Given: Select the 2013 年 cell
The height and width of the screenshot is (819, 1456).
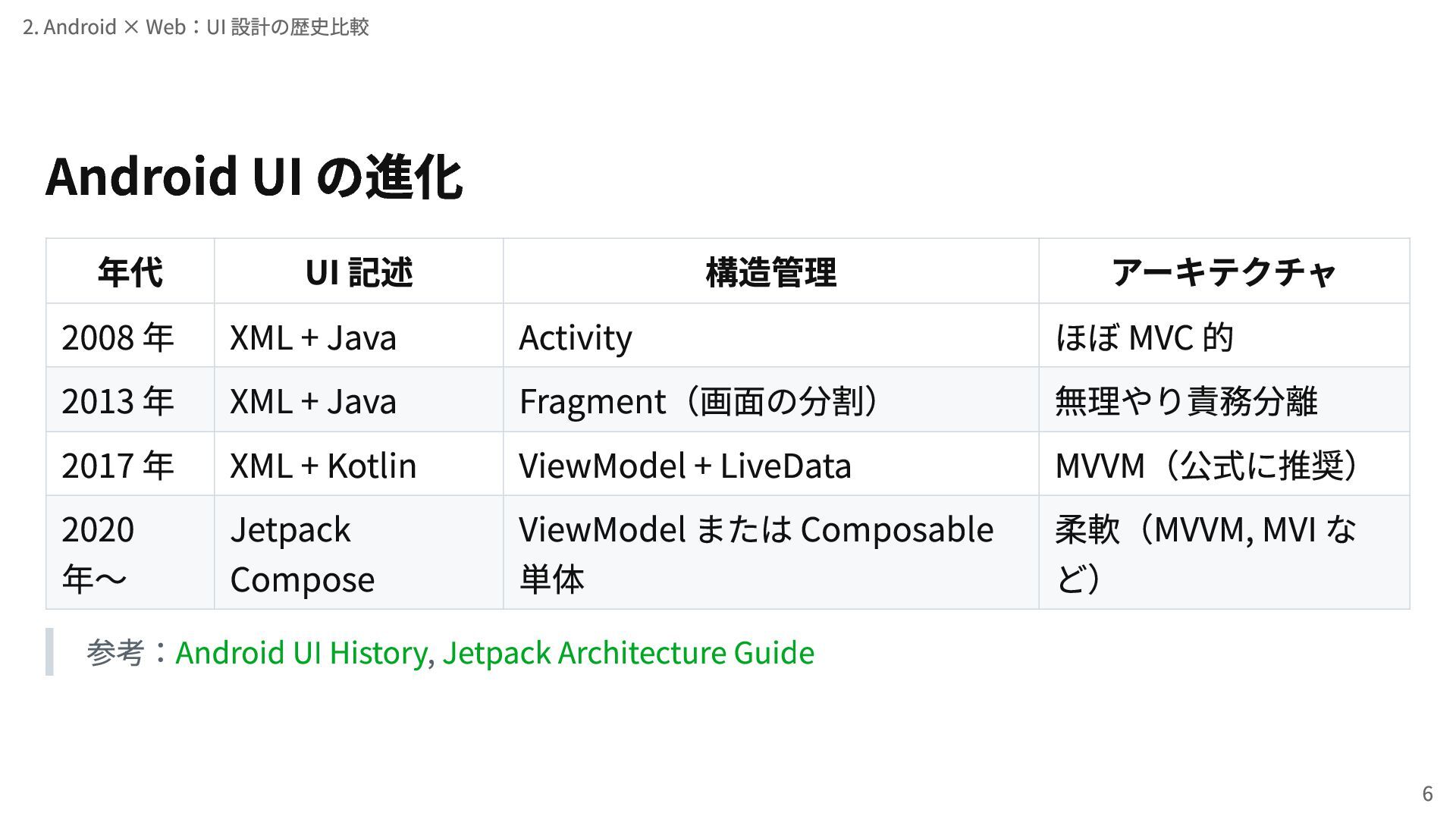Looking at the screenshot, I should [x=118, y=401].
